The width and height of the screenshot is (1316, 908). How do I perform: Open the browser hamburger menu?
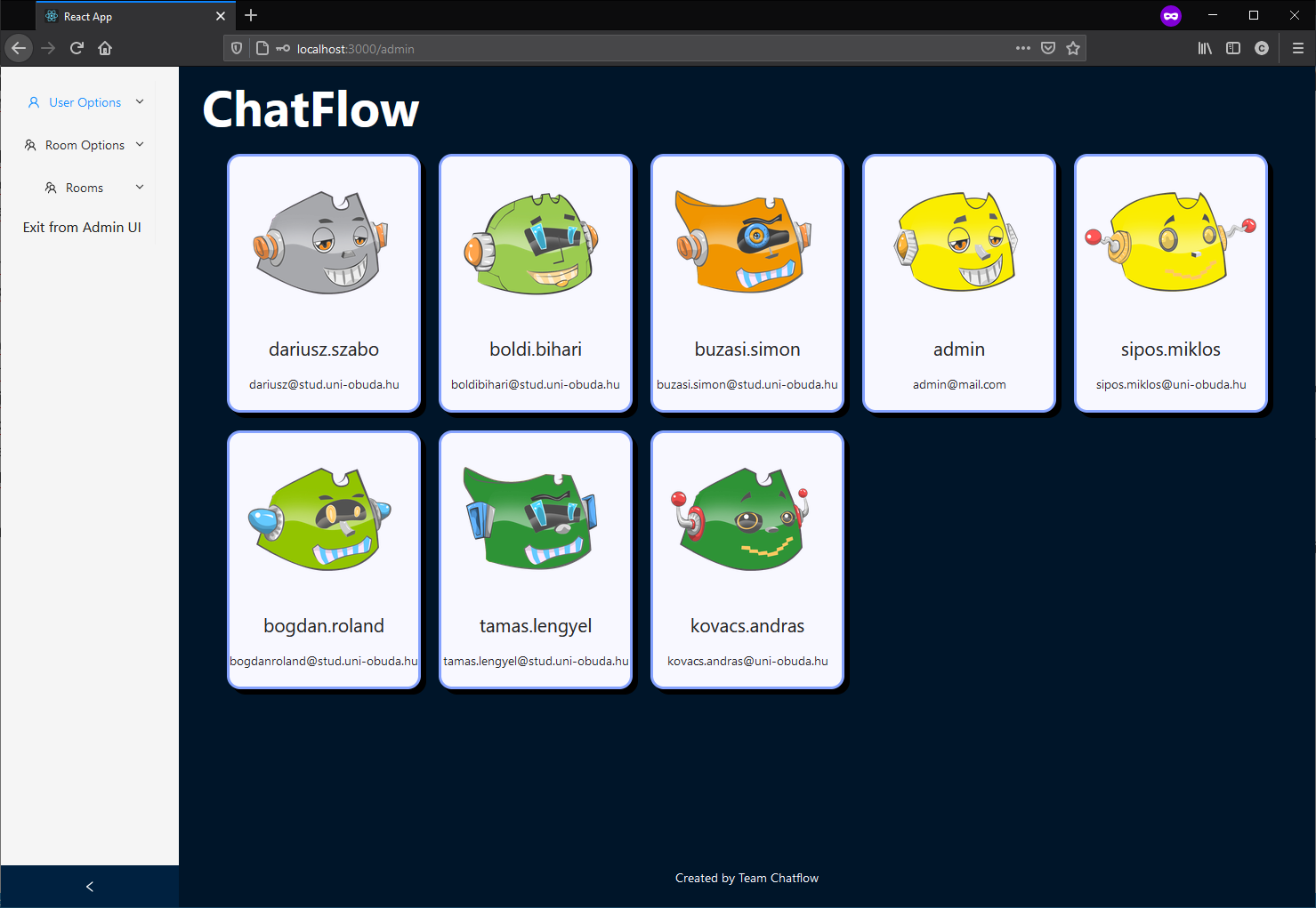[1298, 48]
